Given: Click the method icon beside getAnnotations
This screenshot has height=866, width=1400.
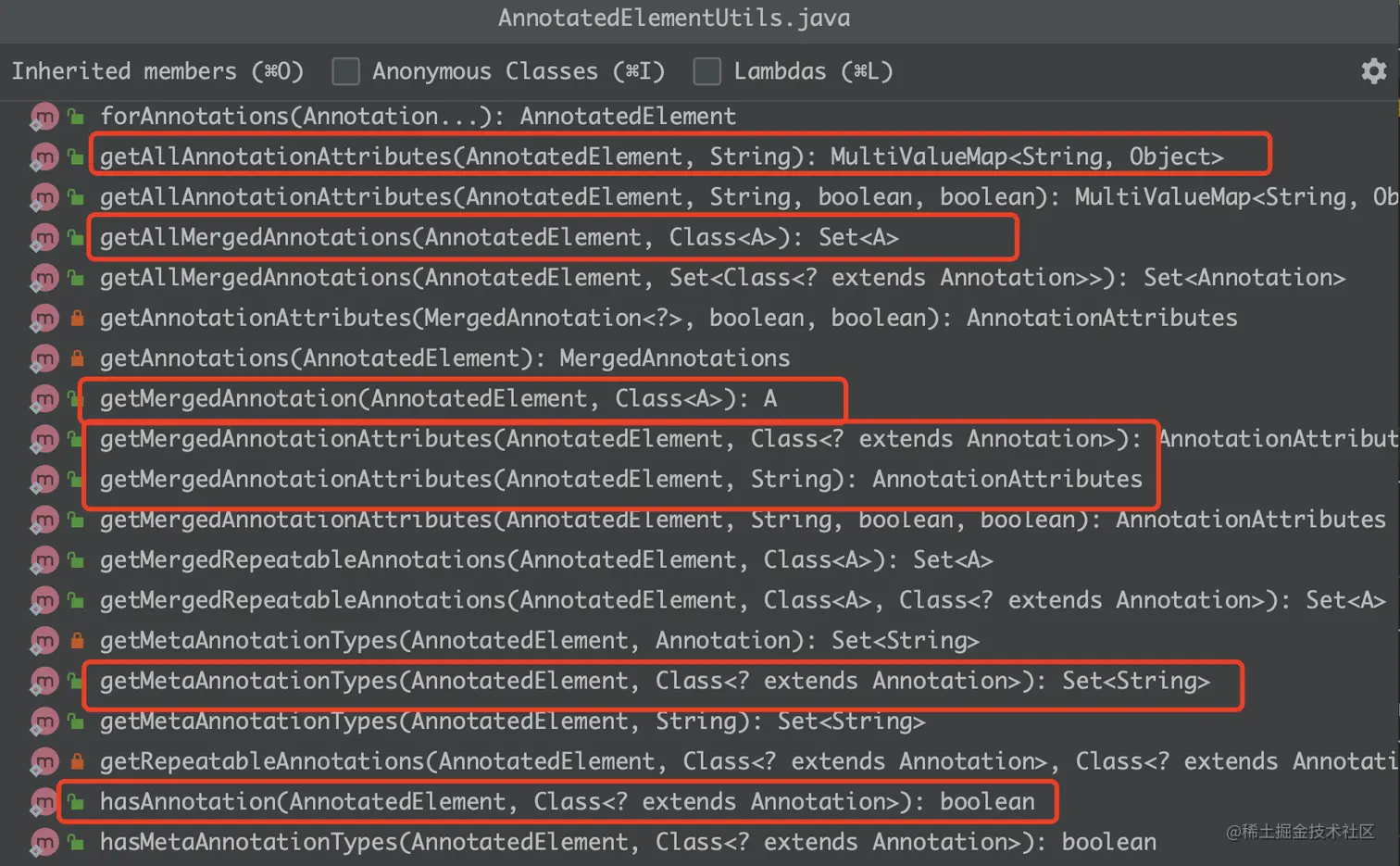Looking at the screenshot, I should [44, 358].
